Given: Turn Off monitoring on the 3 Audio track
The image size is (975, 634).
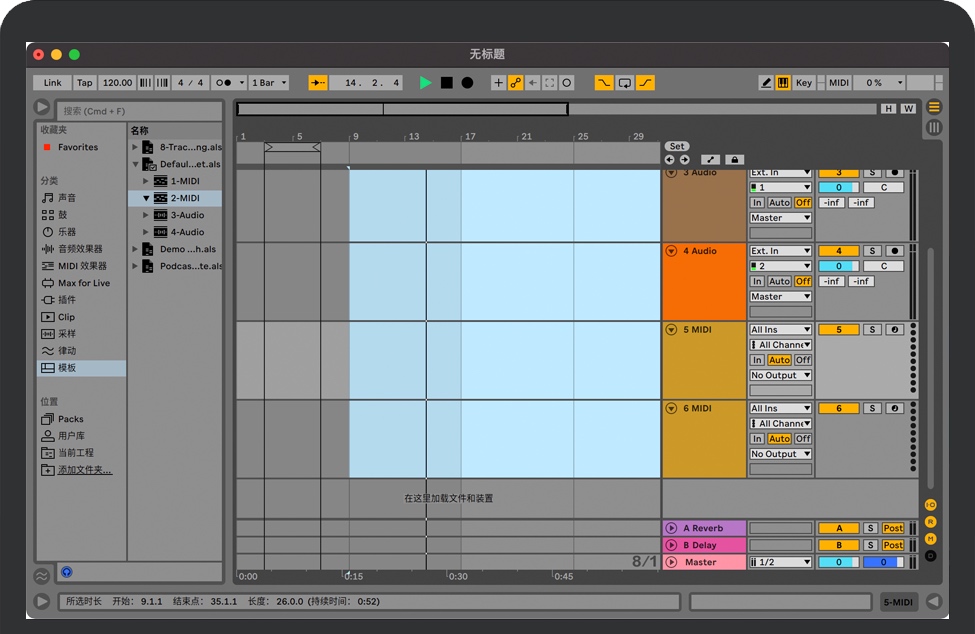Looking at the screenshot, I should click(803, 203).
